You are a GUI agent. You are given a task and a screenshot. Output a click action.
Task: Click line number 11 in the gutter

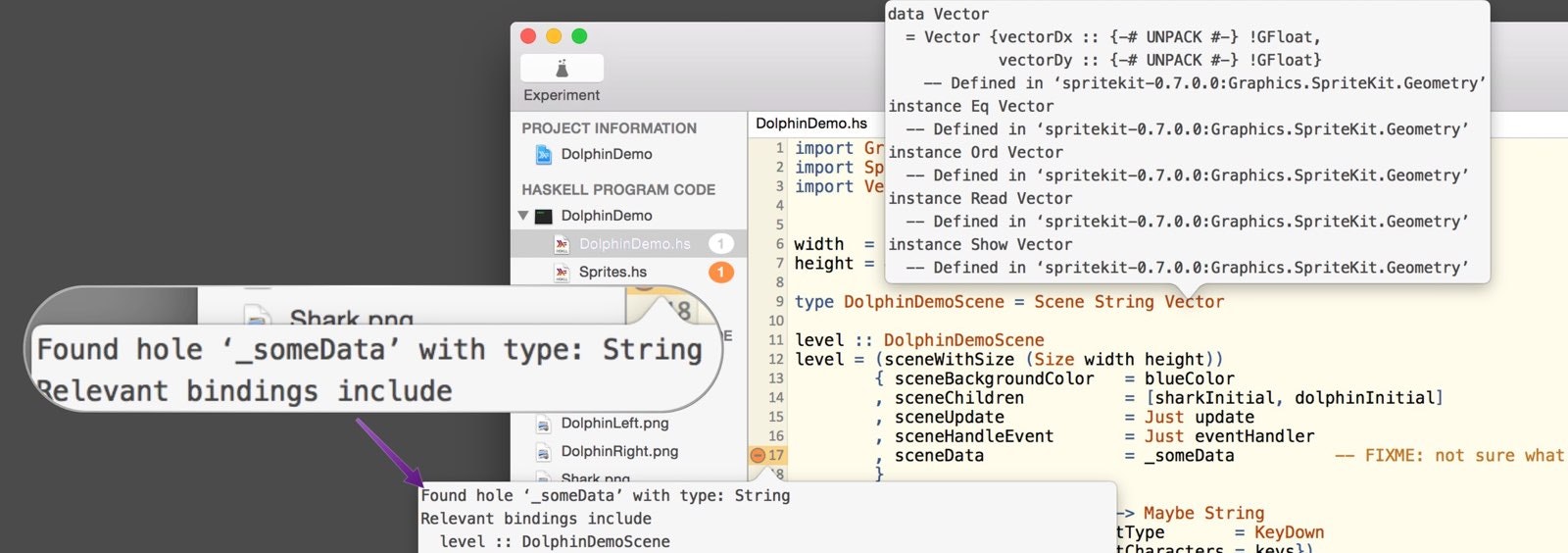(x=776, y=340)
